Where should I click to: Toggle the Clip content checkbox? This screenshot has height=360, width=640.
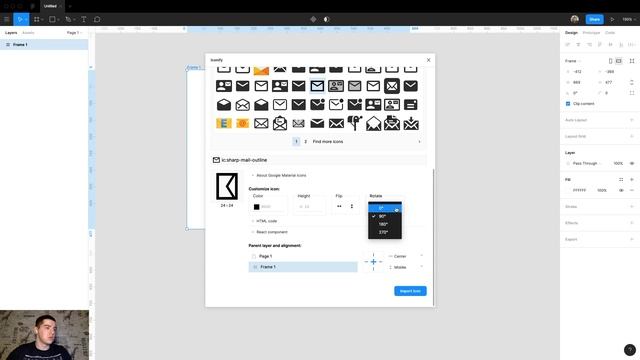(x=568, y=104)
